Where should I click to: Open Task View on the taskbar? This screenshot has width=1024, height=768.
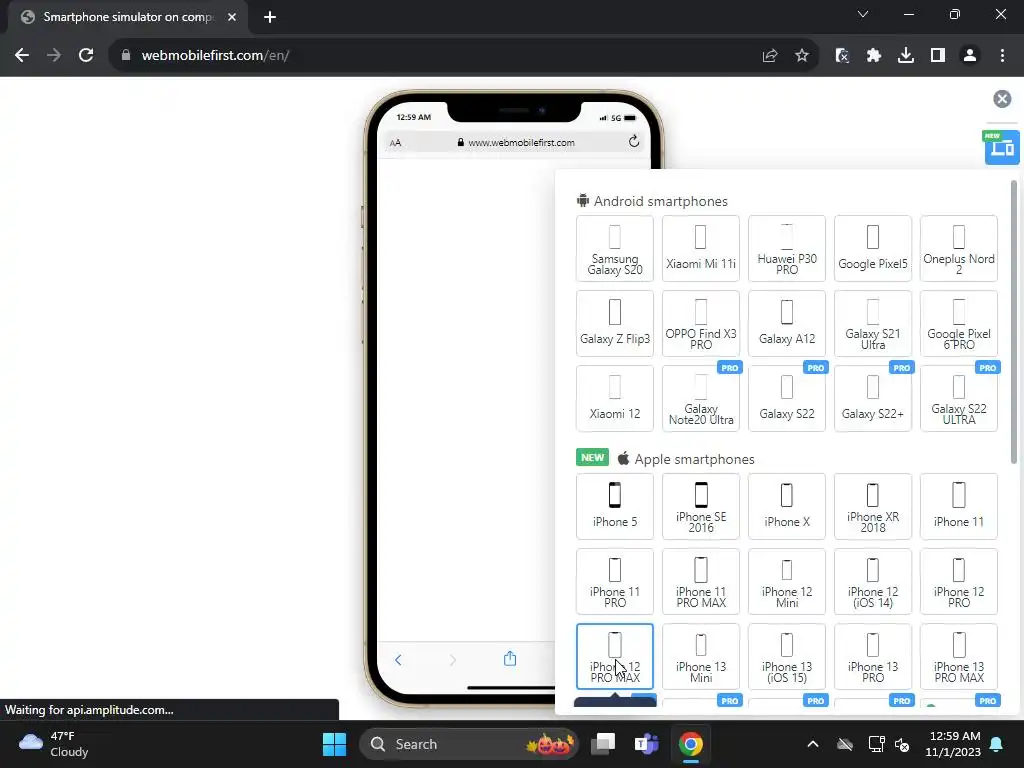(x=603, y=744)
